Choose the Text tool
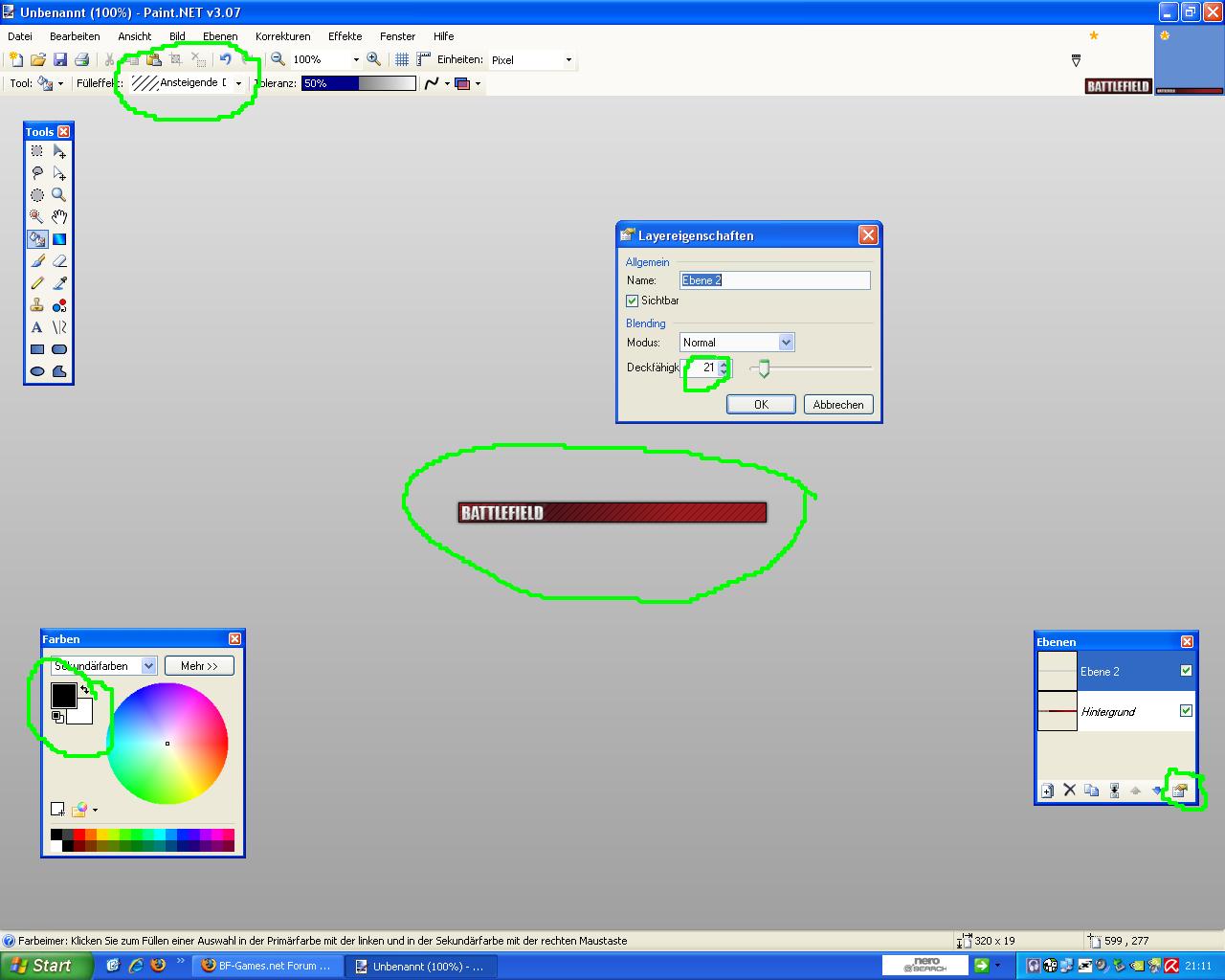This screenshot has height=980, width=1225. [x=37, y=327]
